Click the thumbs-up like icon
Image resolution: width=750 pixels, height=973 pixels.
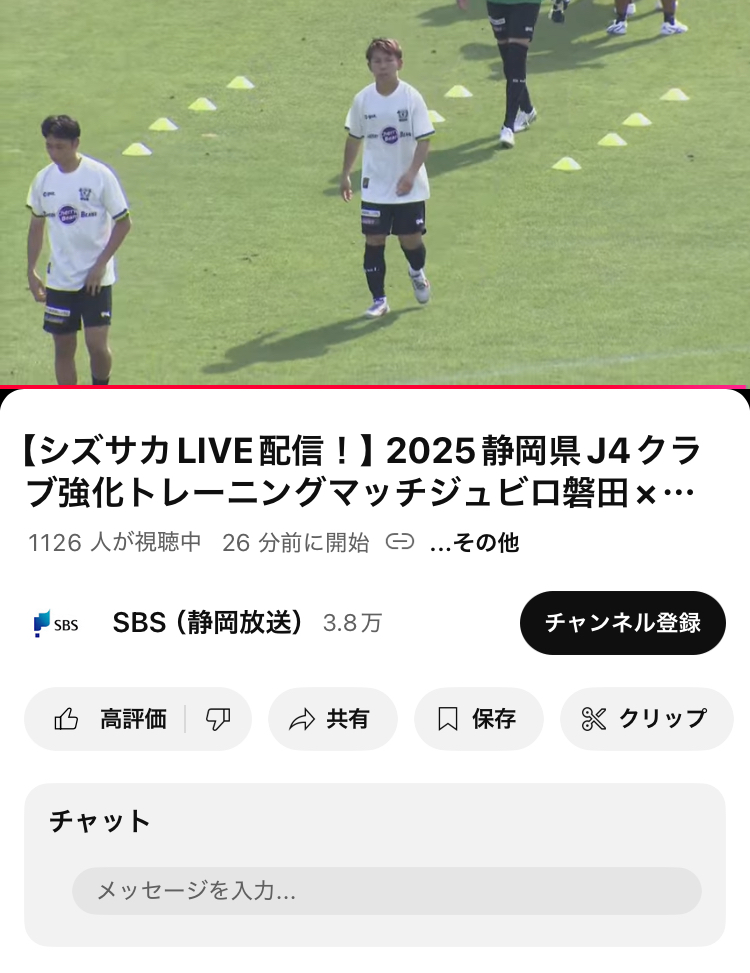(66, 719)
